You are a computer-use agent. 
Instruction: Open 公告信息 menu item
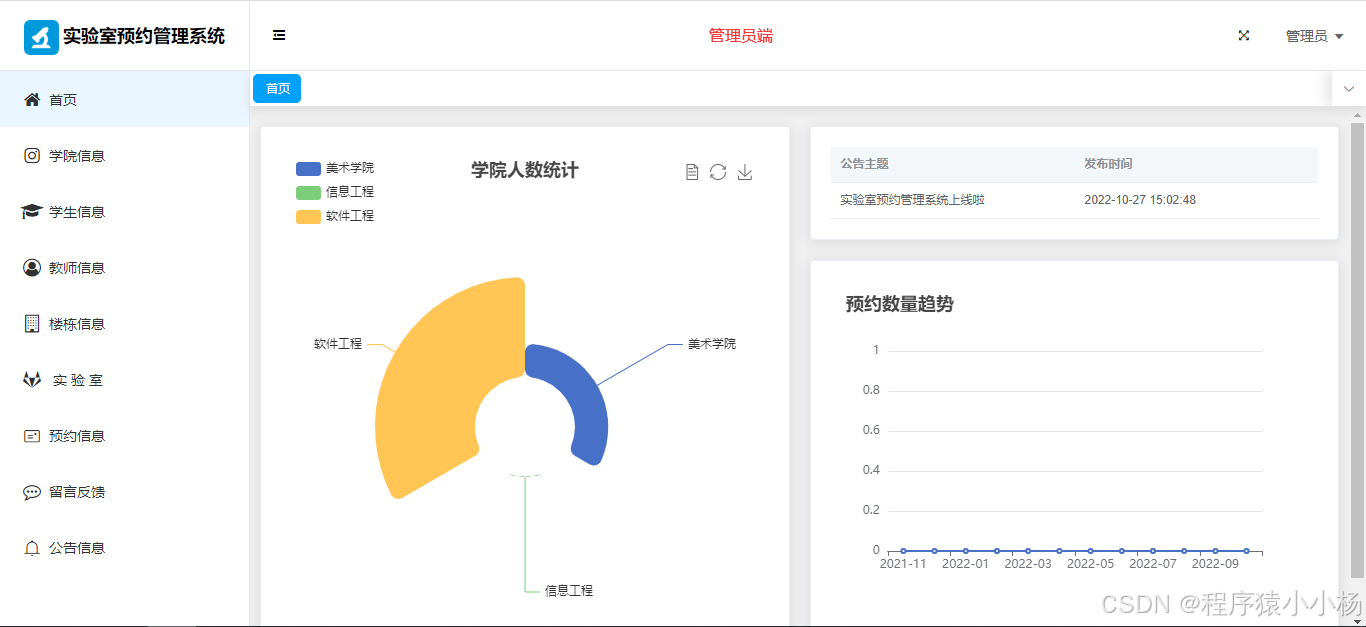click(124, 548)
